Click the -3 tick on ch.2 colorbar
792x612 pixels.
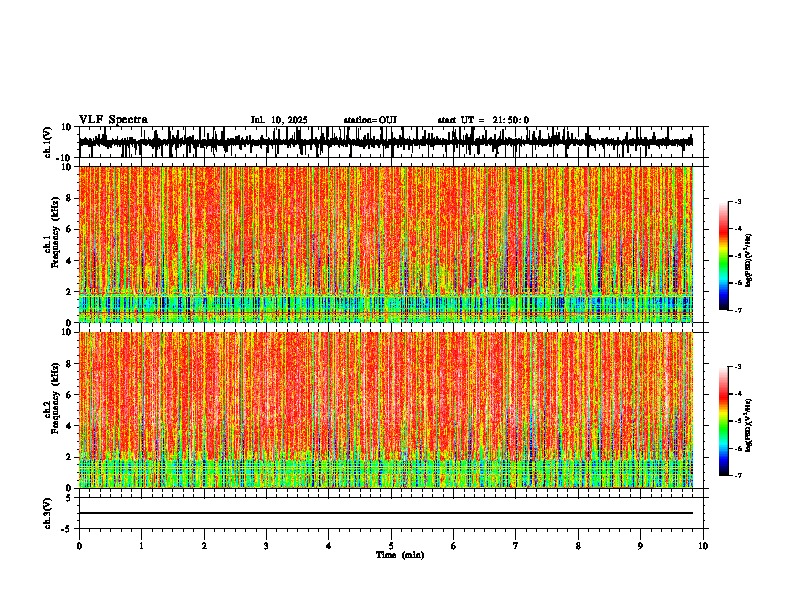point(738,367)
